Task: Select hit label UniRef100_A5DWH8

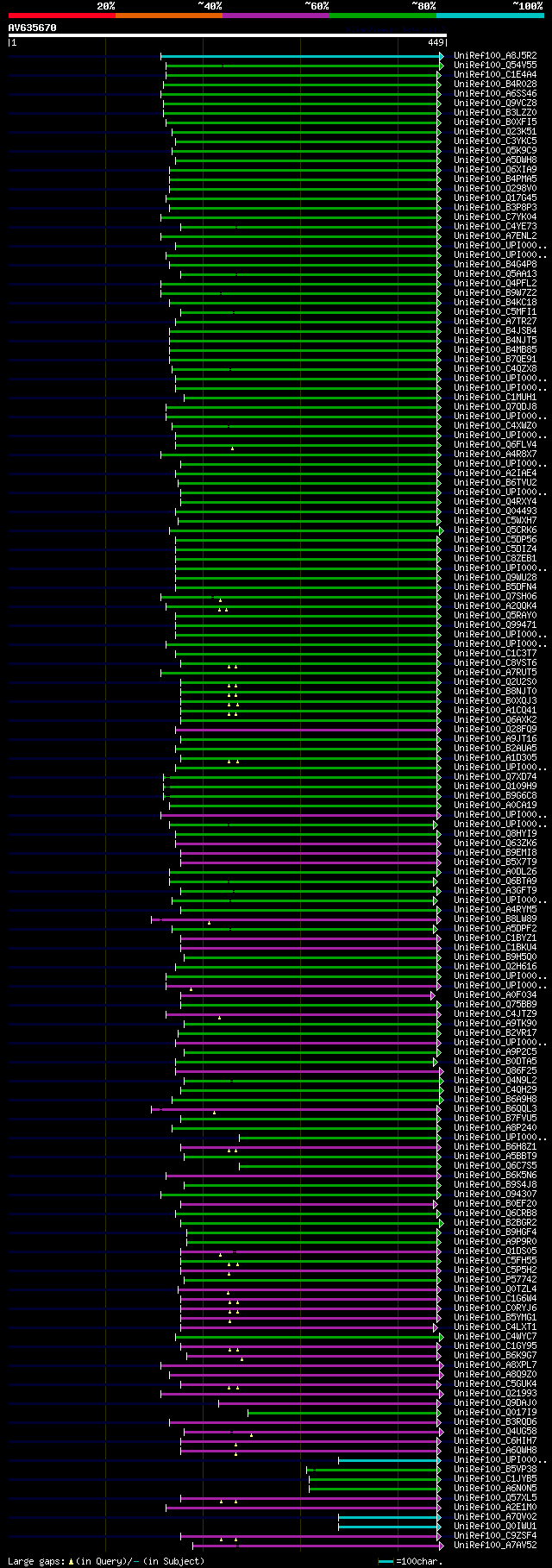Action: point(495,160)
